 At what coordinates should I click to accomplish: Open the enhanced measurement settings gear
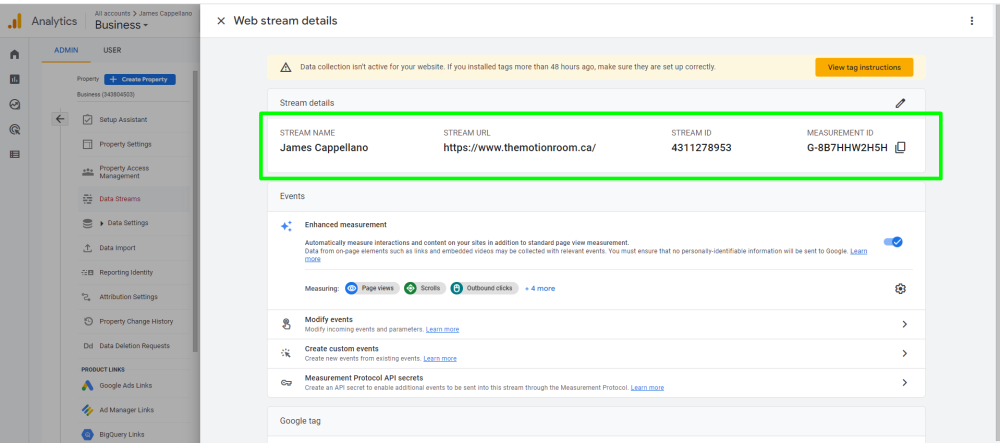[x=900, y=289]
